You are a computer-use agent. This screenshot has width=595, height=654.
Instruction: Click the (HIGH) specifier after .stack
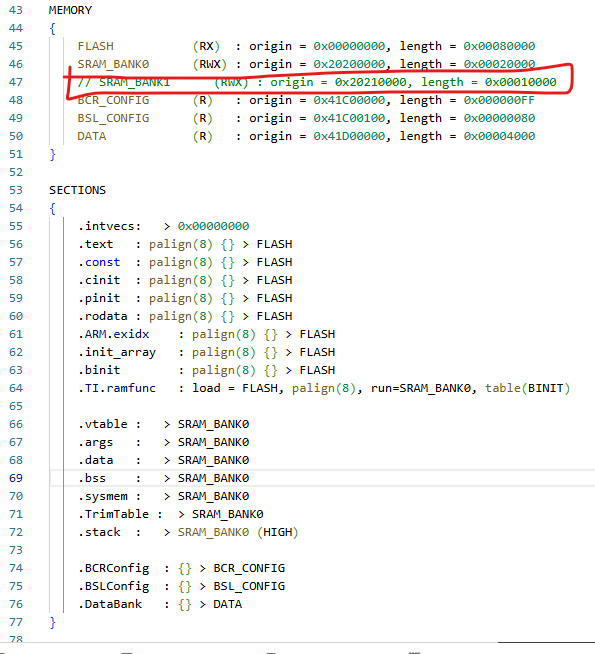click(x=277, y=532)
